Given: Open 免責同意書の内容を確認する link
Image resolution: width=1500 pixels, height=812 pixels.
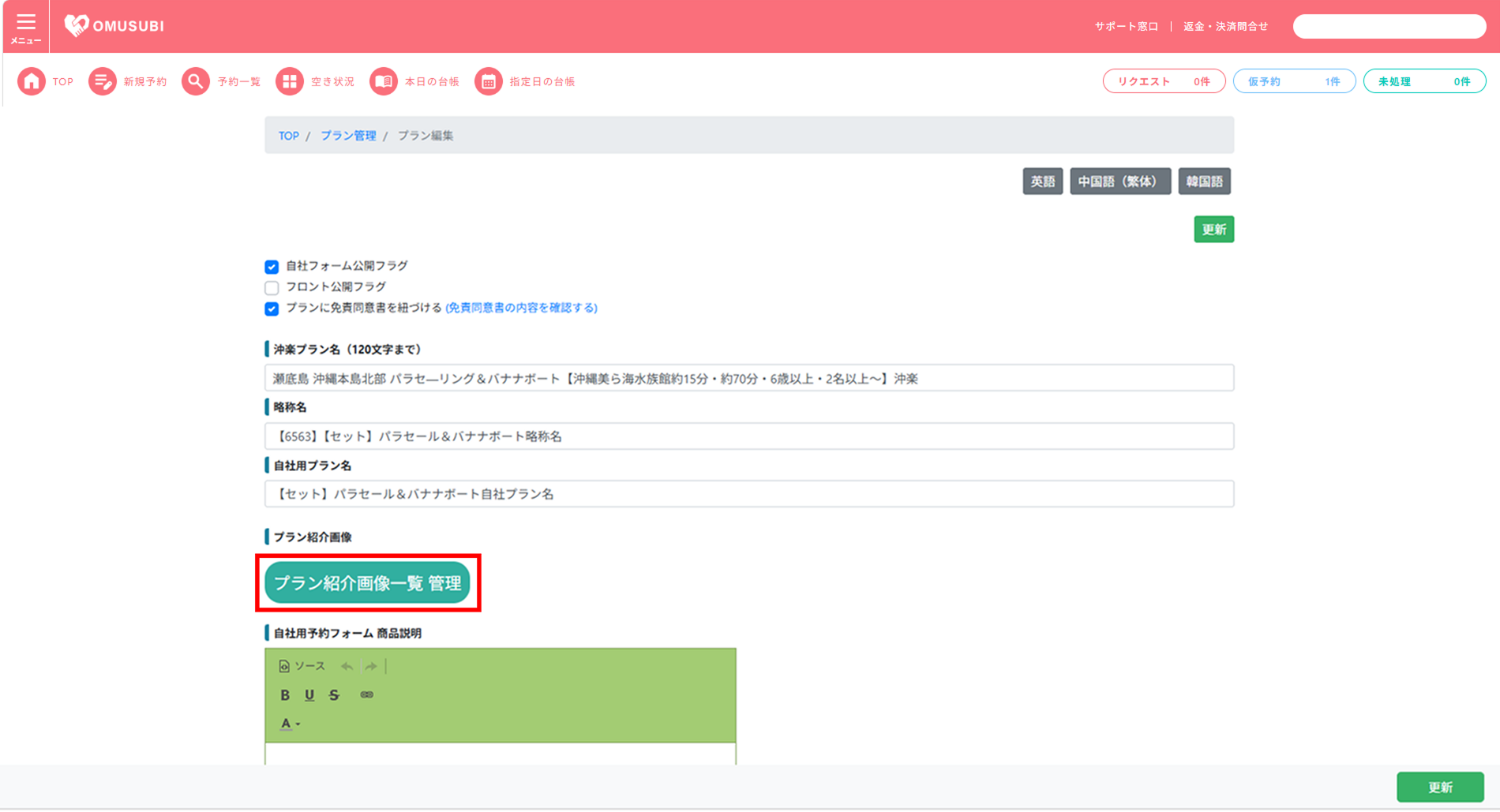Looking at the screenshot, I should [521, 308].
